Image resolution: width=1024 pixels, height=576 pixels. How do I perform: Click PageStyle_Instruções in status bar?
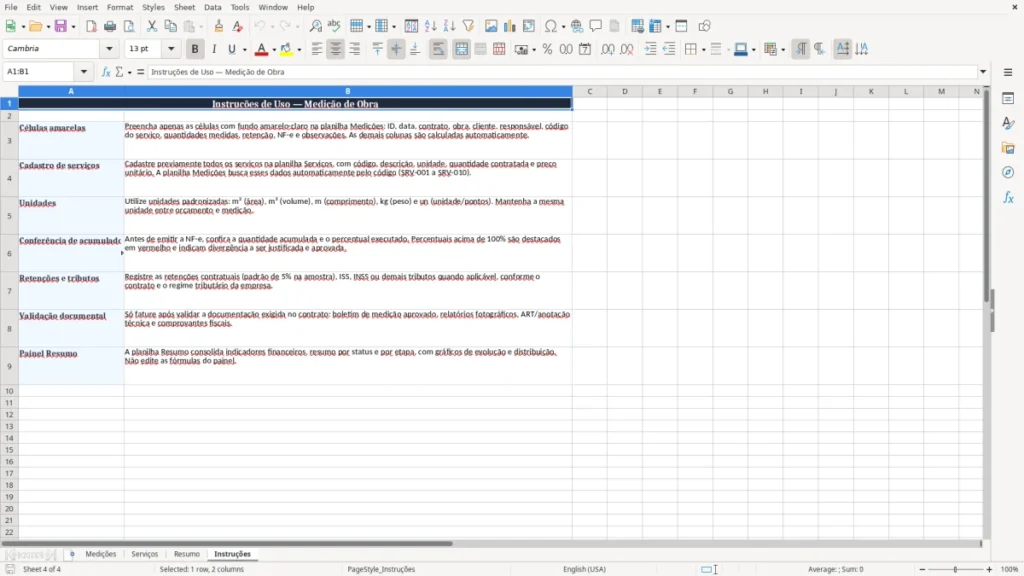[x=381, y=569]
